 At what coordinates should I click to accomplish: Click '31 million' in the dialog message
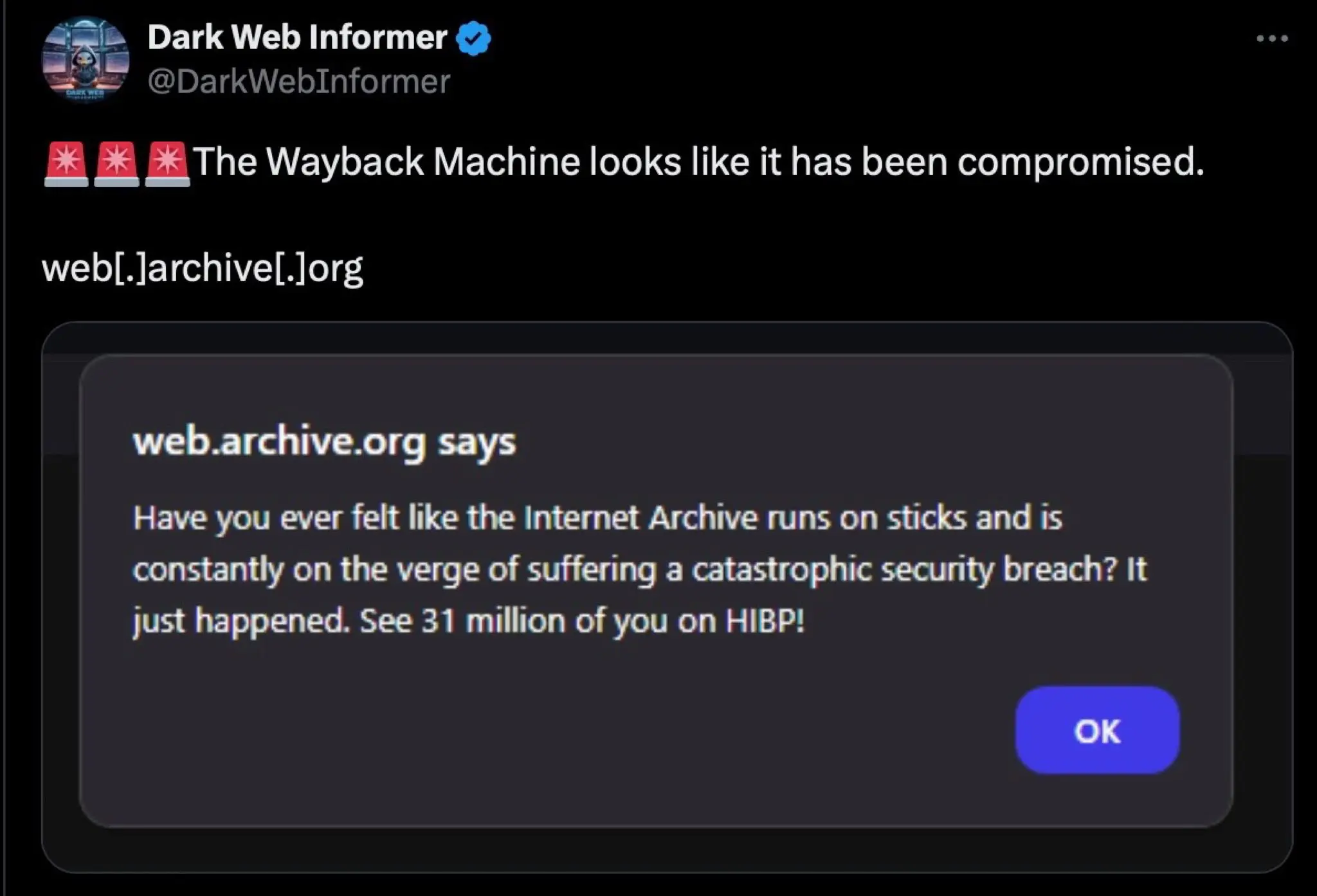(493, 621)
